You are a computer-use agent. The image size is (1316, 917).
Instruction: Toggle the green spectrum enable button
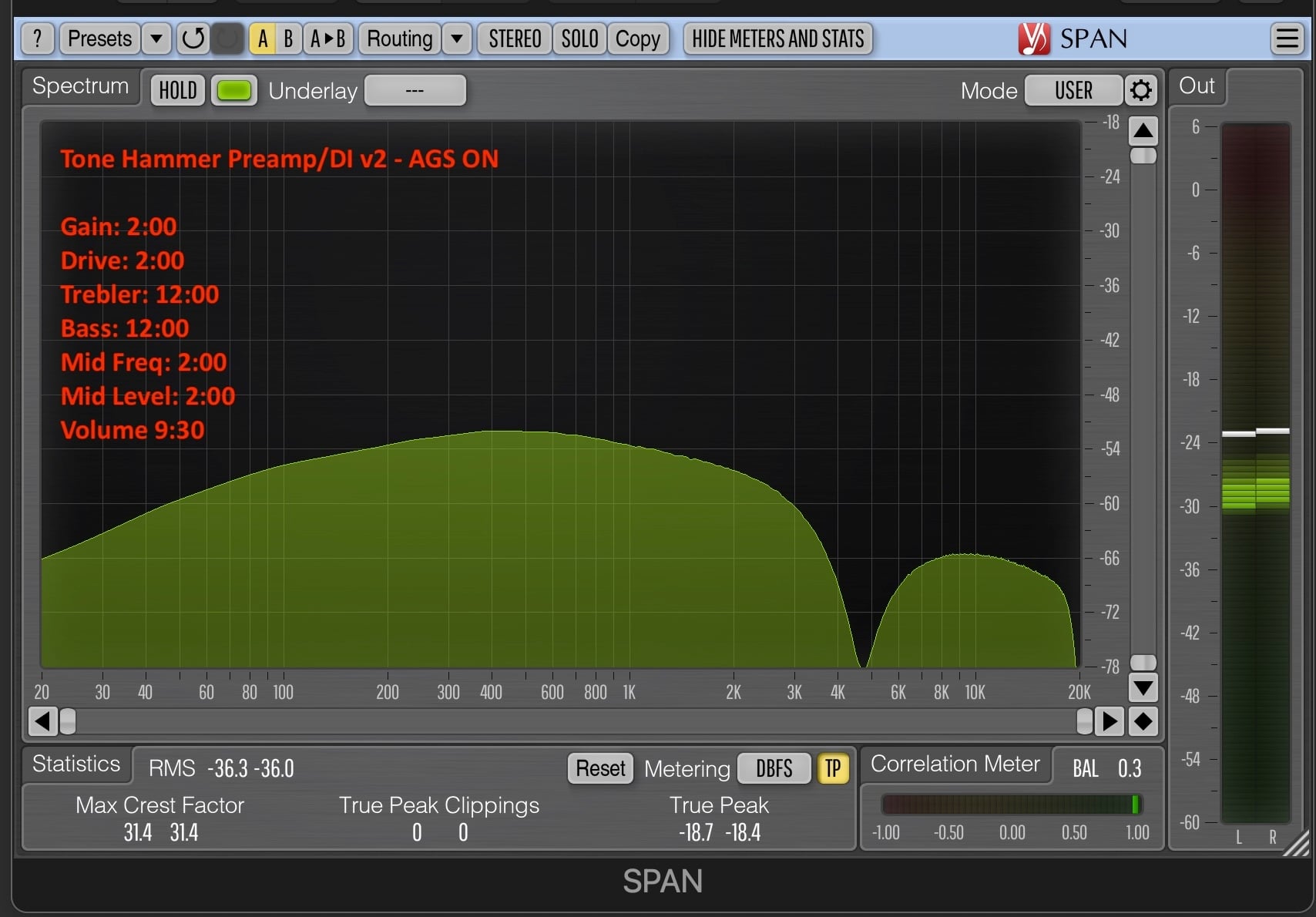tap(234, 90)
